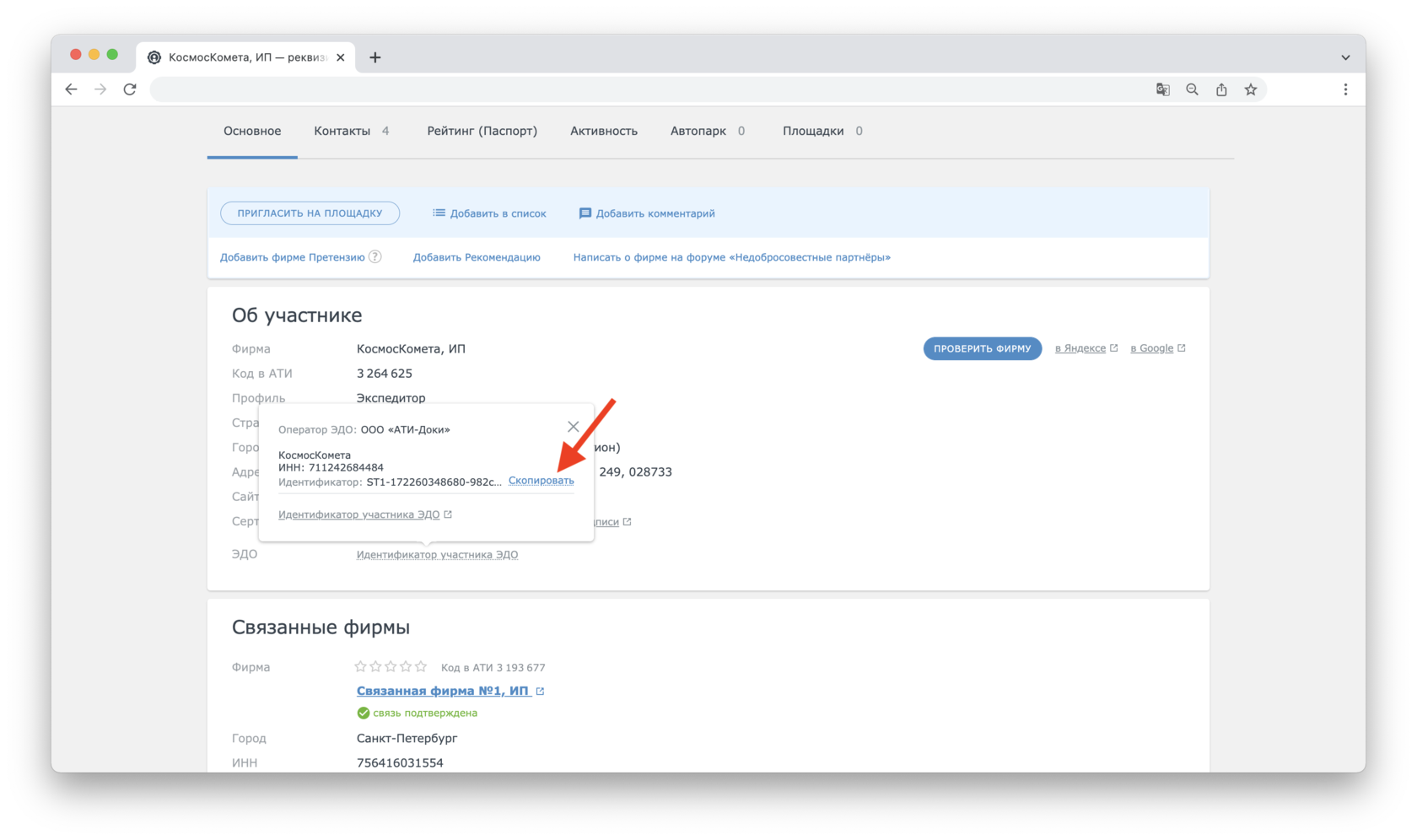1417x840 pixels.
Task: Click external link icon next to в Google
Action: coord(1181,347)
